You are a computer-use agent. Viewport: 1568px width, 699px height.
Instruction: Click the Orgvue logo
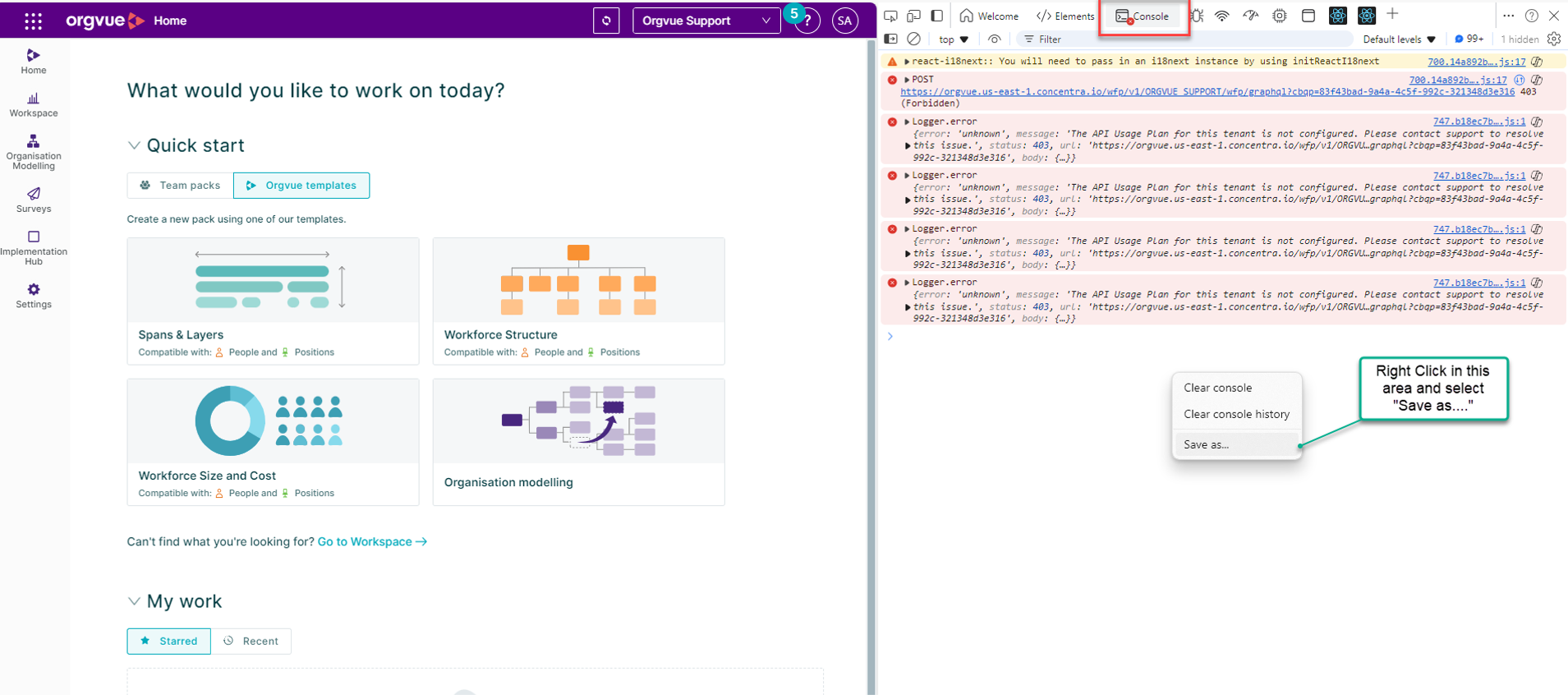point(105,21)
